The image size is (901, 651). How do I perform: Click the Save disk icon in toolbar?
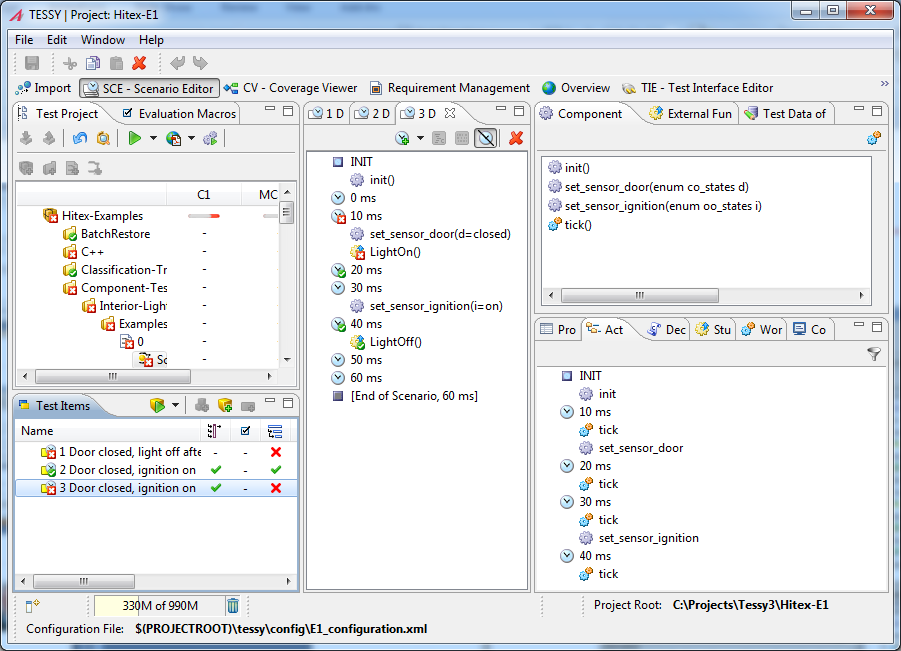[32, 63]
